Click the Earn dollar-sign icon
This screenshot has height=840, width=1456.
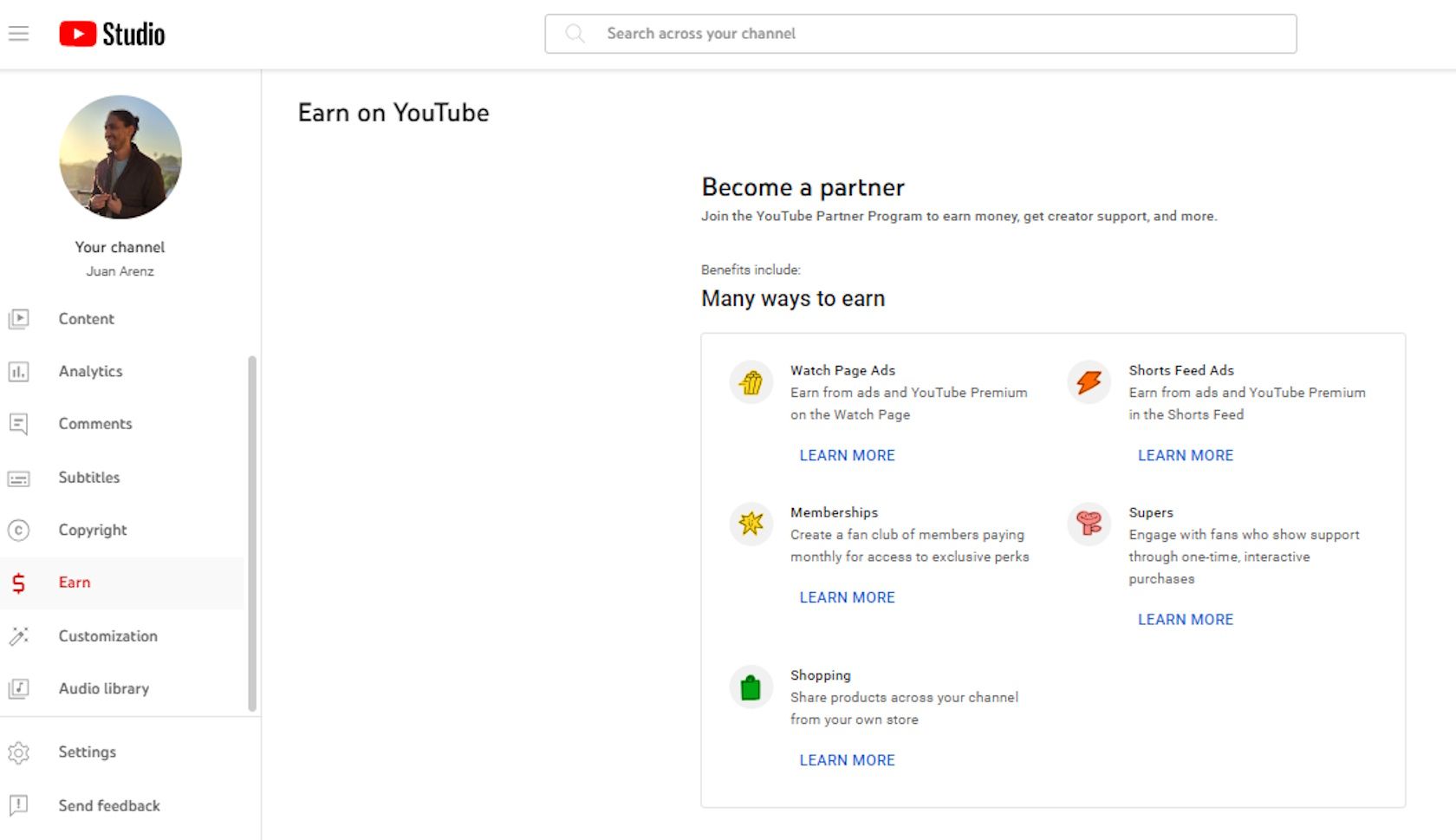(x=19, y=583)
